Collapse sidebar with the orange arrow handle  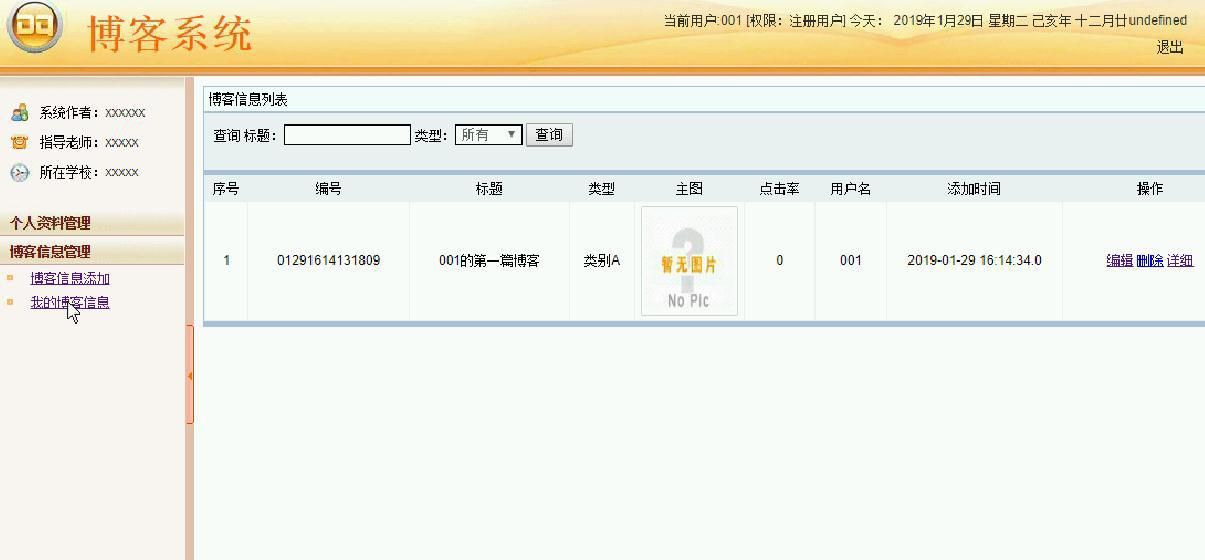pyautogui.click(x=189, y=375)
